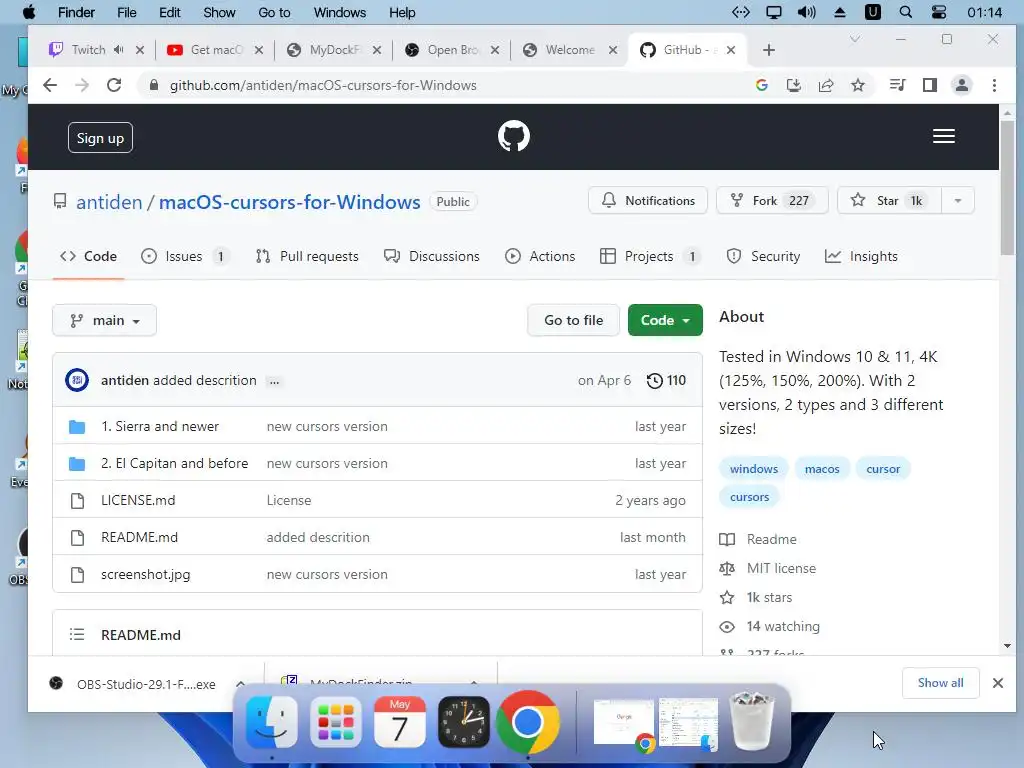The image size is (1024, 768).
Task: Open the minimized Chrome window thumbnail in dock
Action: (x=624, y=722)
